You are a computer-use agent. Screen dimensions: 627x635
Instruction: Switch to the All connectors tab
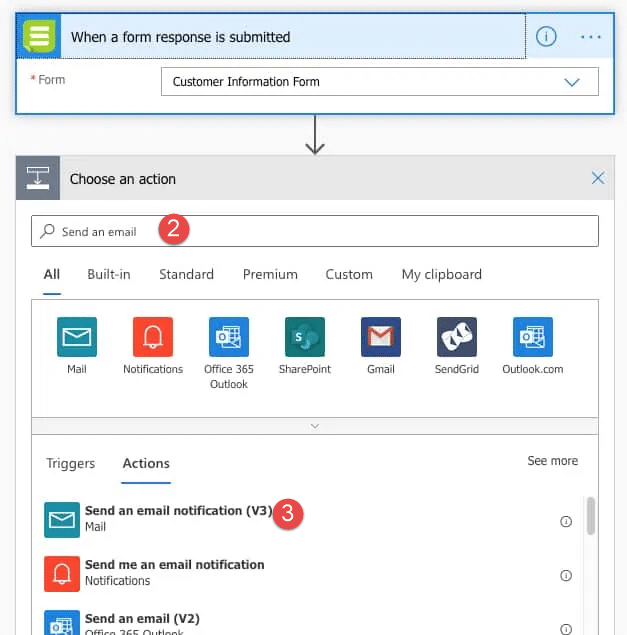coord(52,275)
